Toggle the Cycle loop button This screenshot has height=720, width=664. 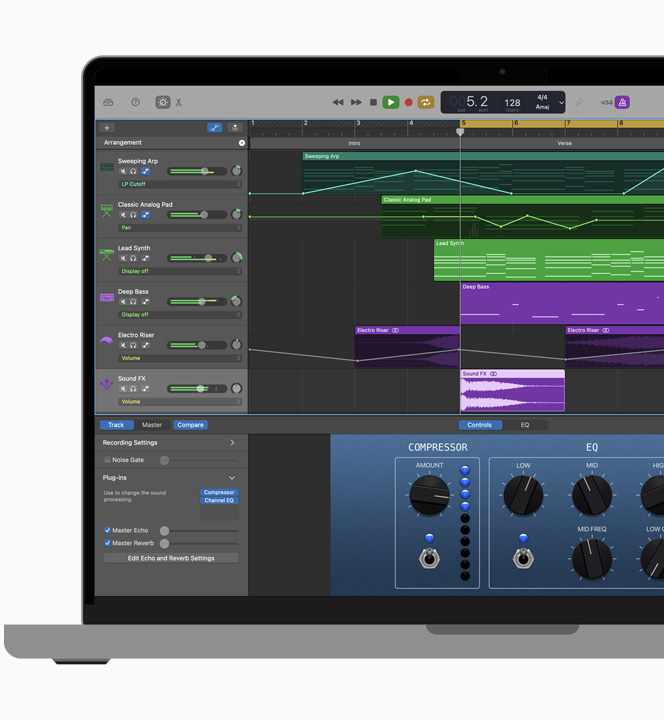tap(426, 102)
